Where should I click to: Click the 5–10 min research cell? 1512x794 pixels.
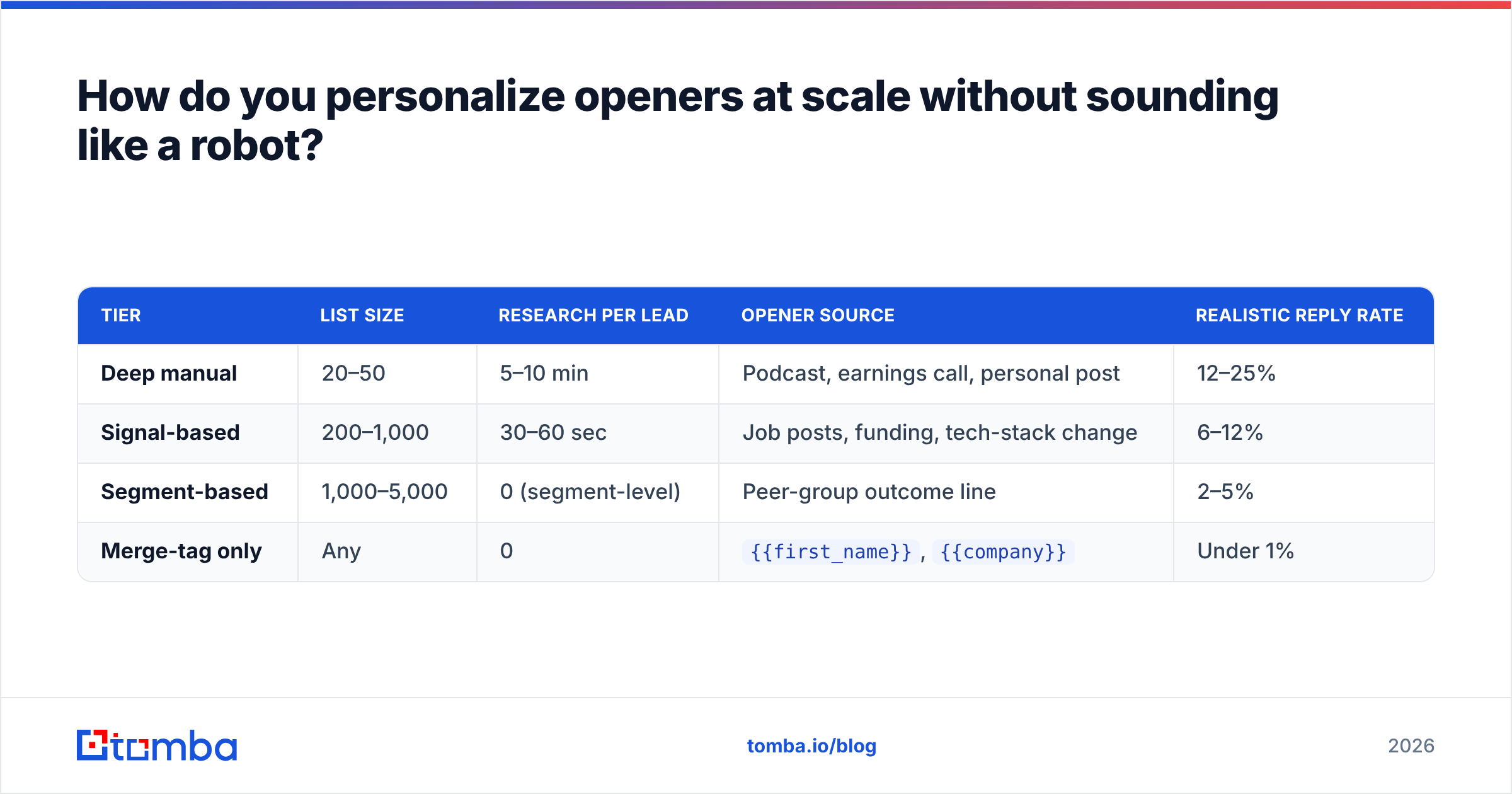click(x=598, y=374)
